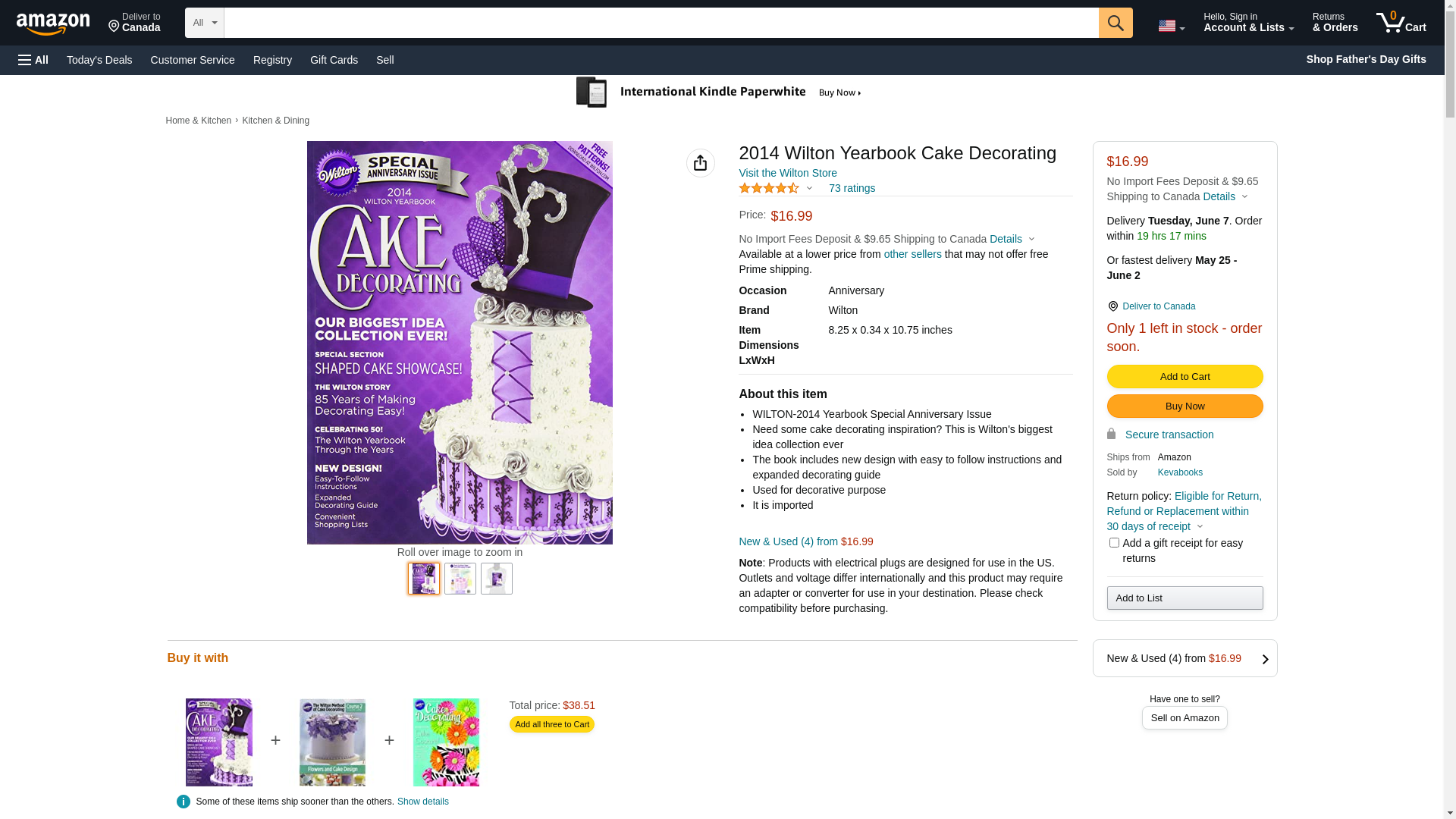Expand Account & Lists dropdown
This screenshot has width=1456, height=819.
[x=1248, y=23]
